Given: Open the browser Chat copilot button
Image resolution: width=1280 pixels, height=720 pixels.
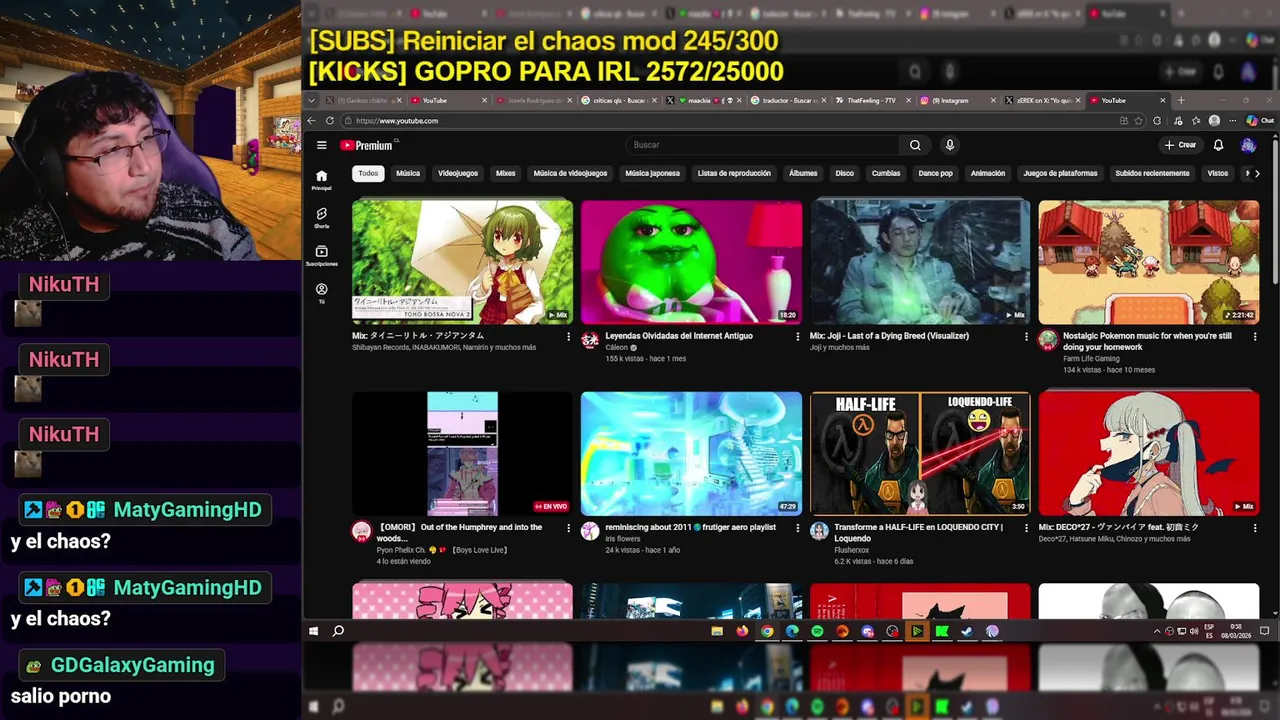Looking at the screenshot, I should pos(1259,120).
